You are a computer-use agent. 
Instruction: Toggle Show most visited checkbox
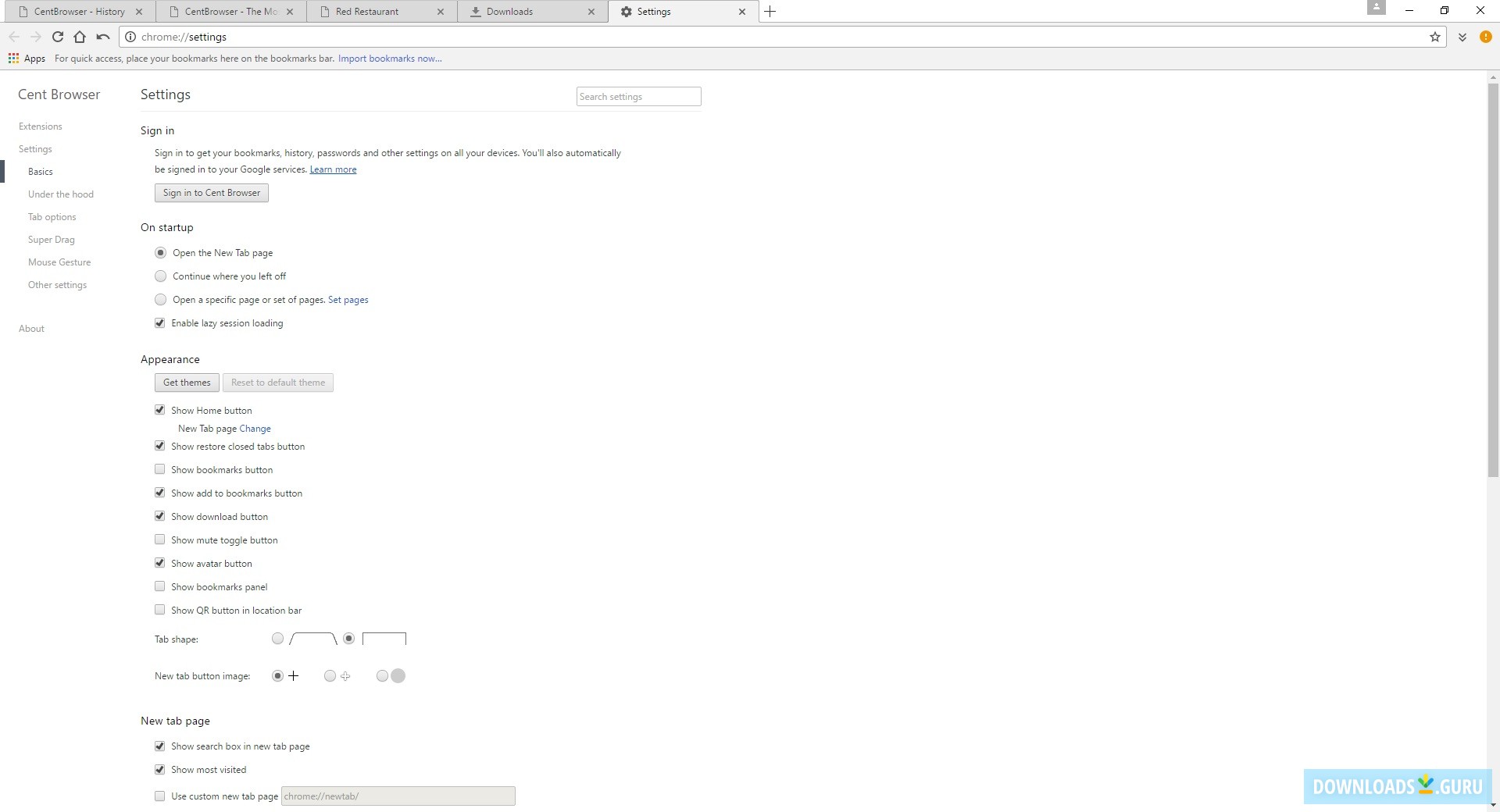[160, 770]
